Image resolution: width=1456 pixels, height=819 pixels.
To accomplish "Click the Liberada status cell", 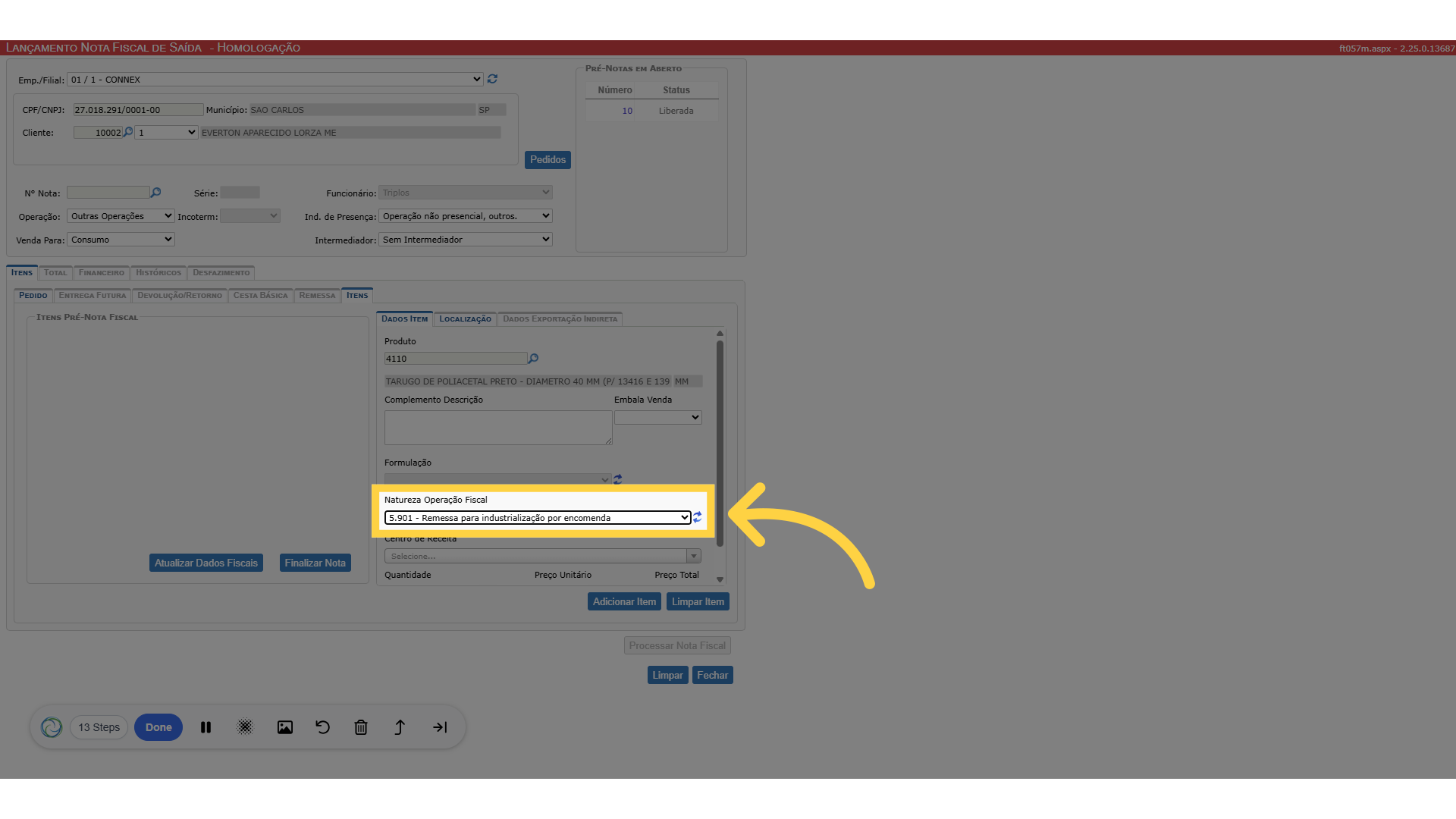I will (676, 111).
